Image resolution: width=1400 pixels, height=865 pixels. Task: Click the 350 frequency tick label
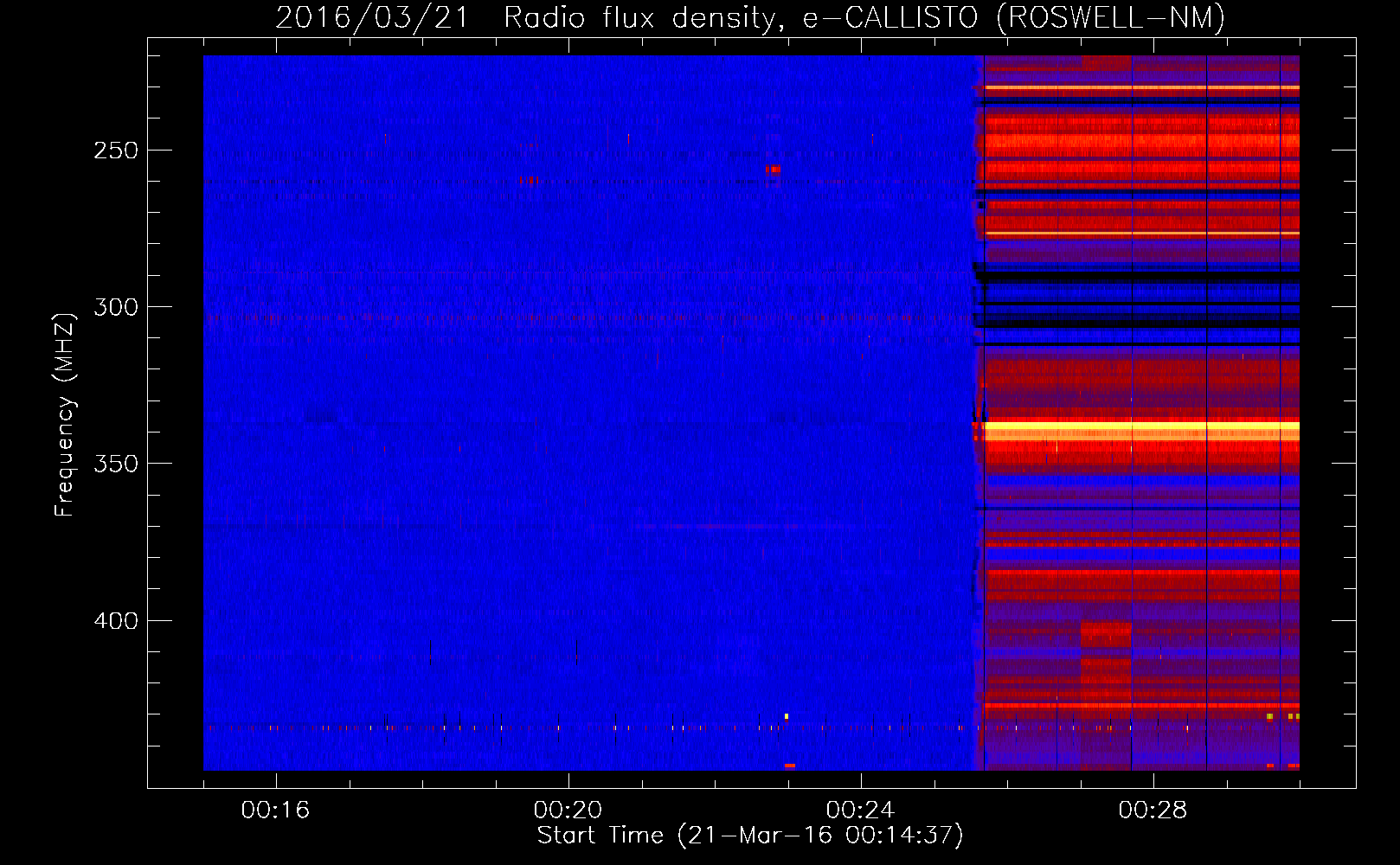[116, 465]
